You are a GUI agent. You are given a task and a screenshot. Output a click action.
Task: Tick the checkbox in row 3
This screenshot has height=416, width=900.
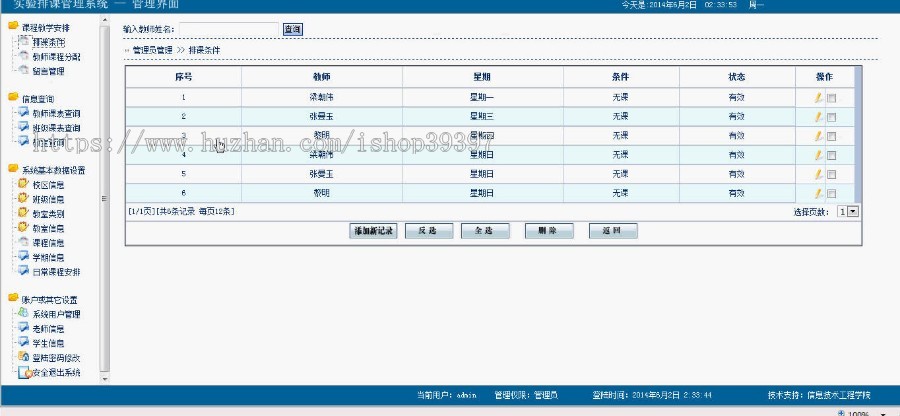coord(831,137)
